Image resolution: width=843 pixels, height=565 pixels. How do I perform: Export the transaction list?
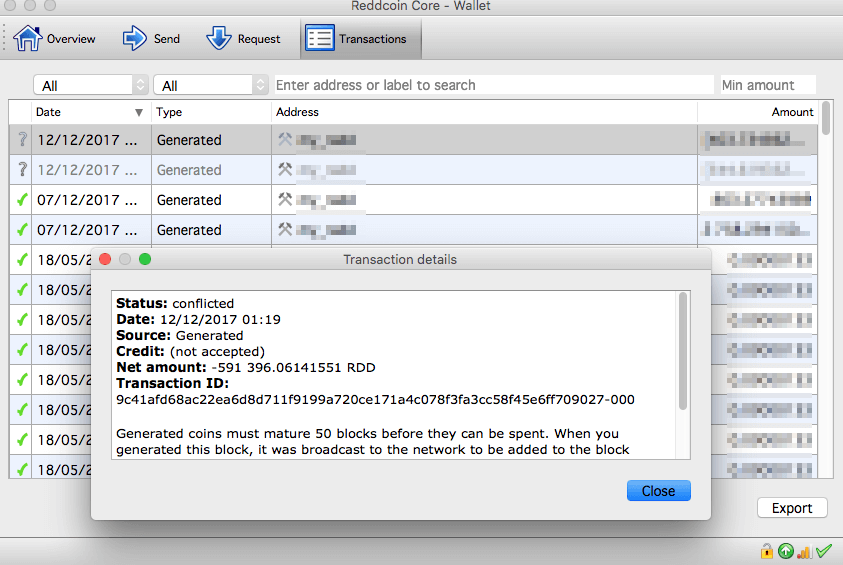tap(792, 508)
